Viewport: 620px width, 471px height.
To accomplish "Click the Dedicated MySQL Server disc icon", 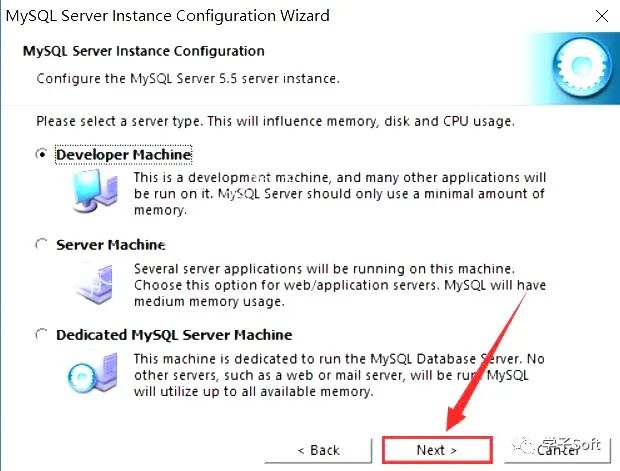I will [x=93, y=373].
